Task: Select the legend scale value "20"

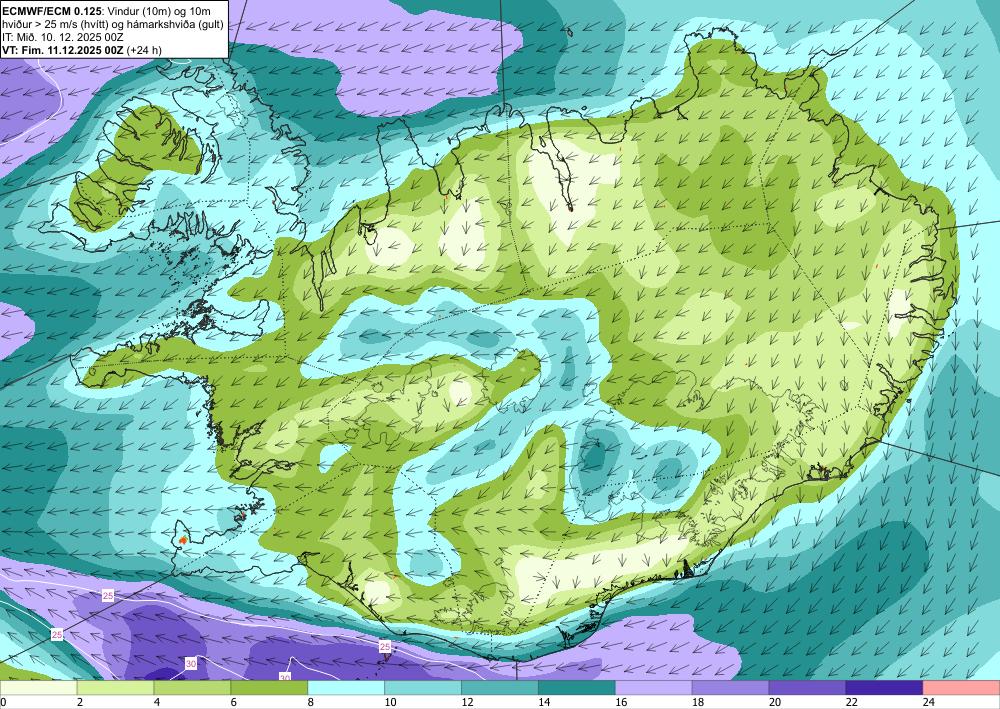Action: point(775,702)
